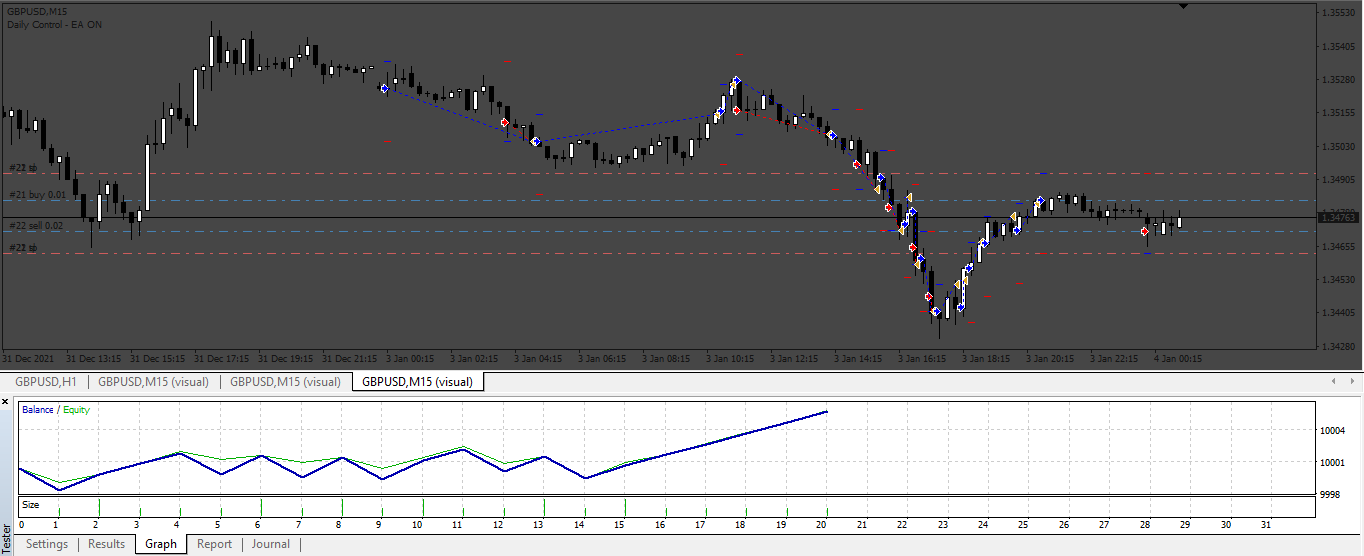1364x556 pixels.
Task: Switch to the GBPUSD,H1 chart tab
Action: (46, 381)
